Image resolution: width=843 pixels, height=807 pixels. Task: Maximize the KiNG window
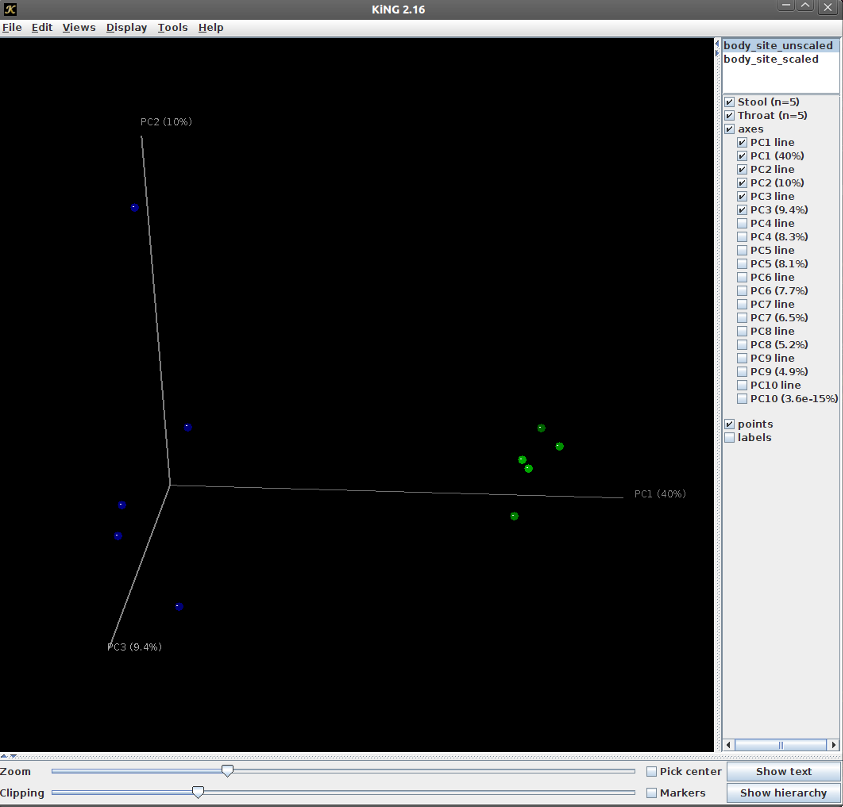(805, 6)
